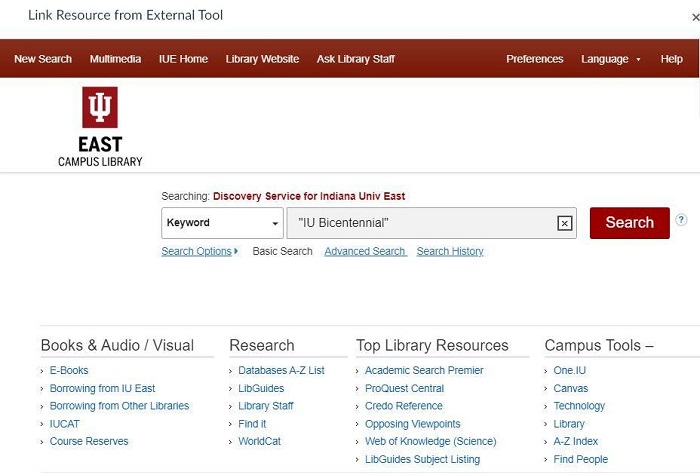700x475 pixels.
Task: Open the Keyword field dropdown
Action: pos(222,223)
